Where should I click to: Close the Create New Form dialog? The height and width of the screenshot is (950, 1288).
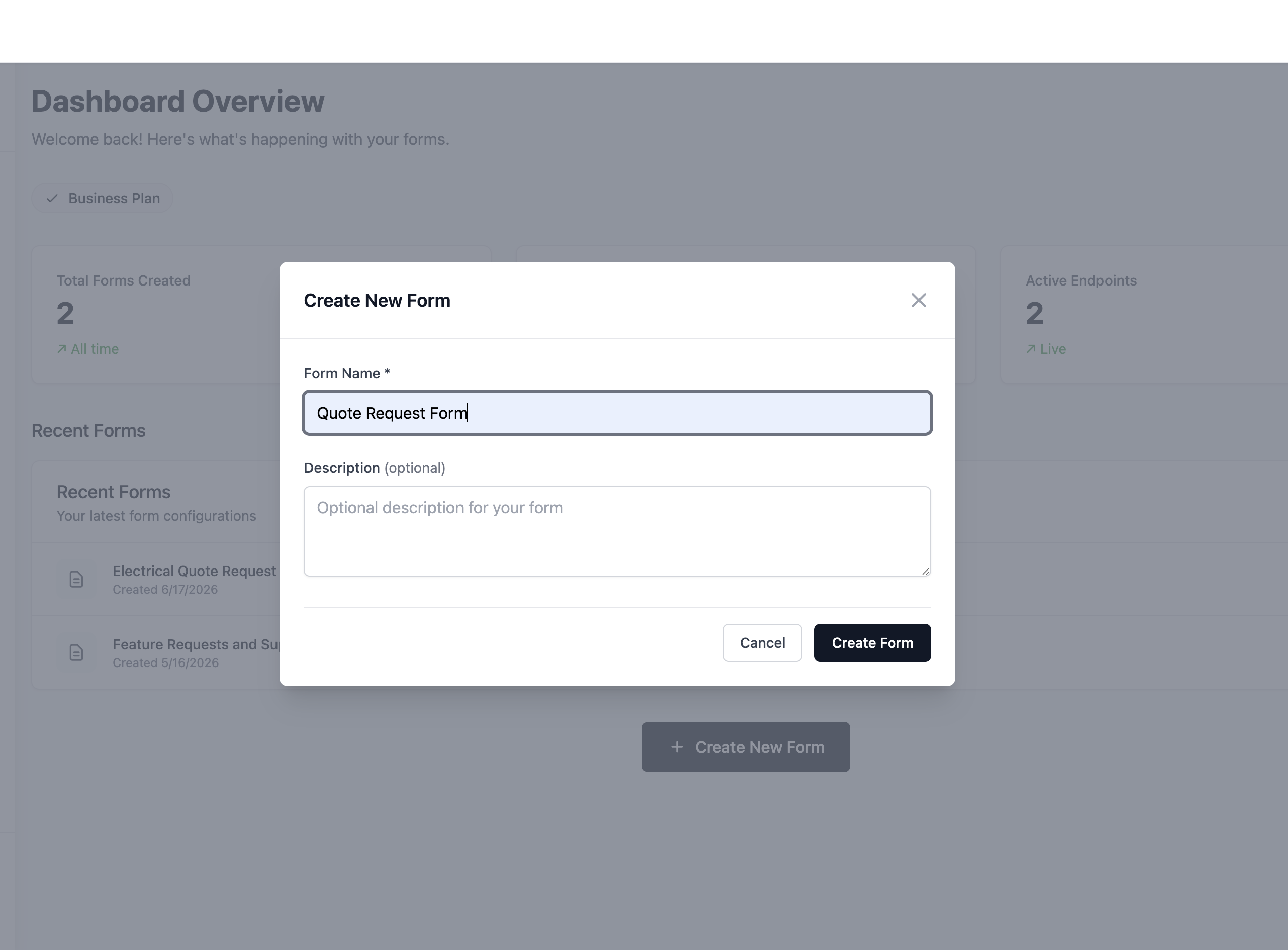pos(918,300)
